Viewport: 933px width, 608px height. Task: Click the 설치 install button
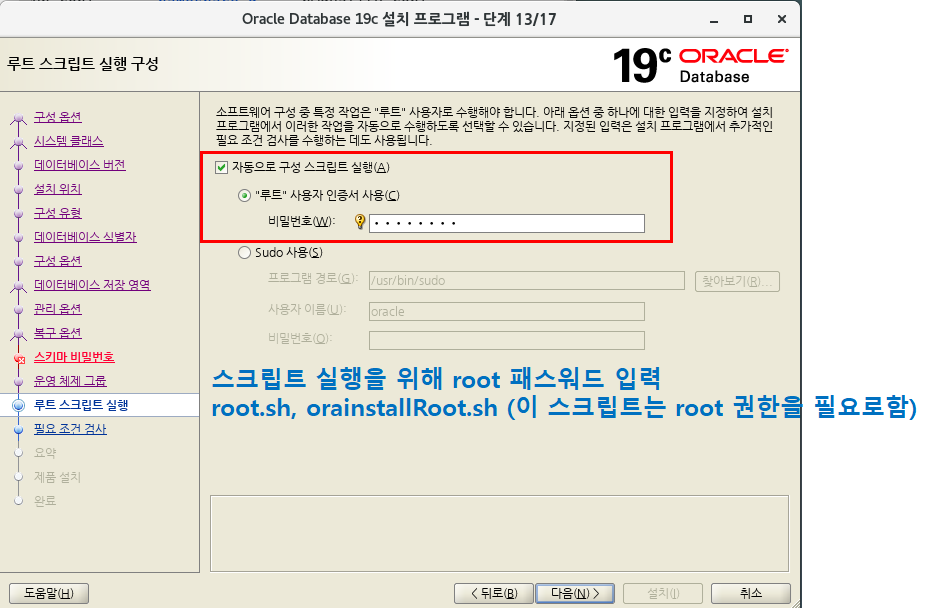coord(663,593)
